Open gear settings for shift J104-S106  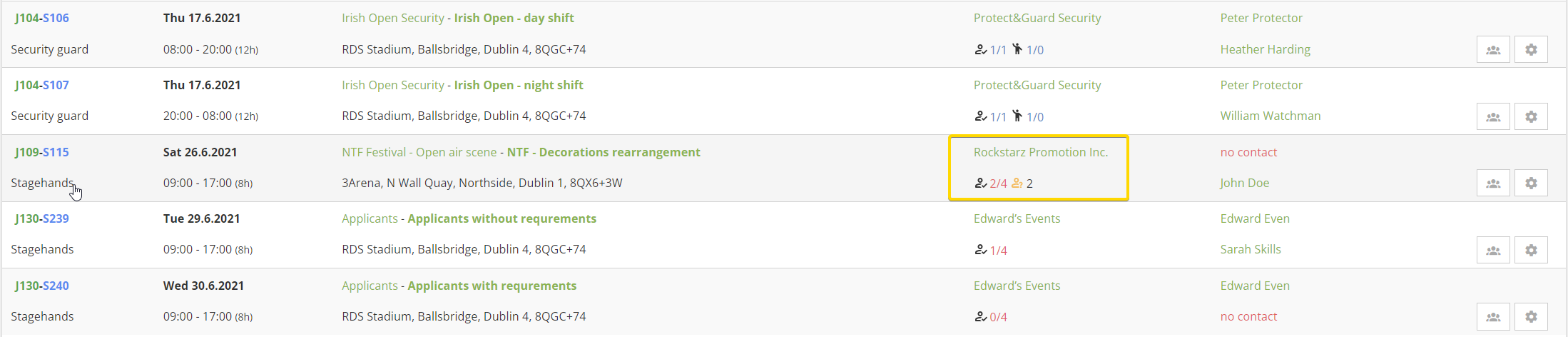tap(1531, 50)
